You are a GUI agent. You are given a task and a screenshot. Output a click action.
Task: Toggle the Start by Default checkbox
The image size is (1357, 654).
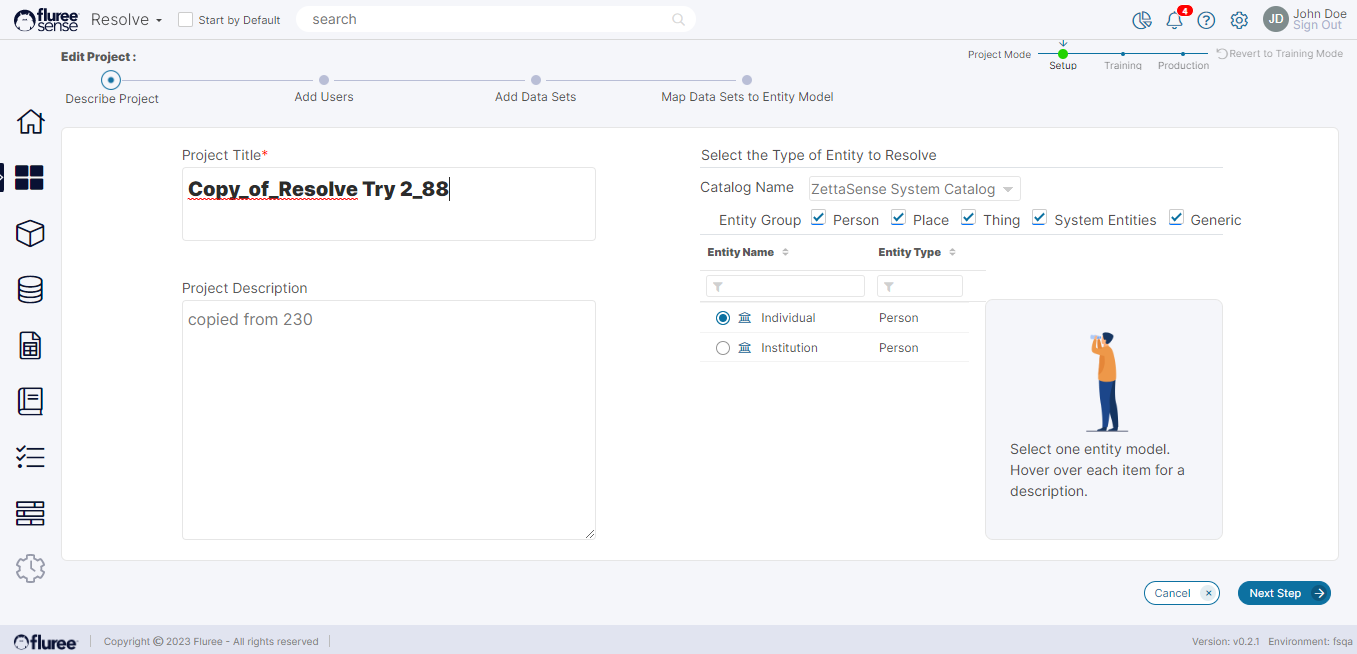185,20
